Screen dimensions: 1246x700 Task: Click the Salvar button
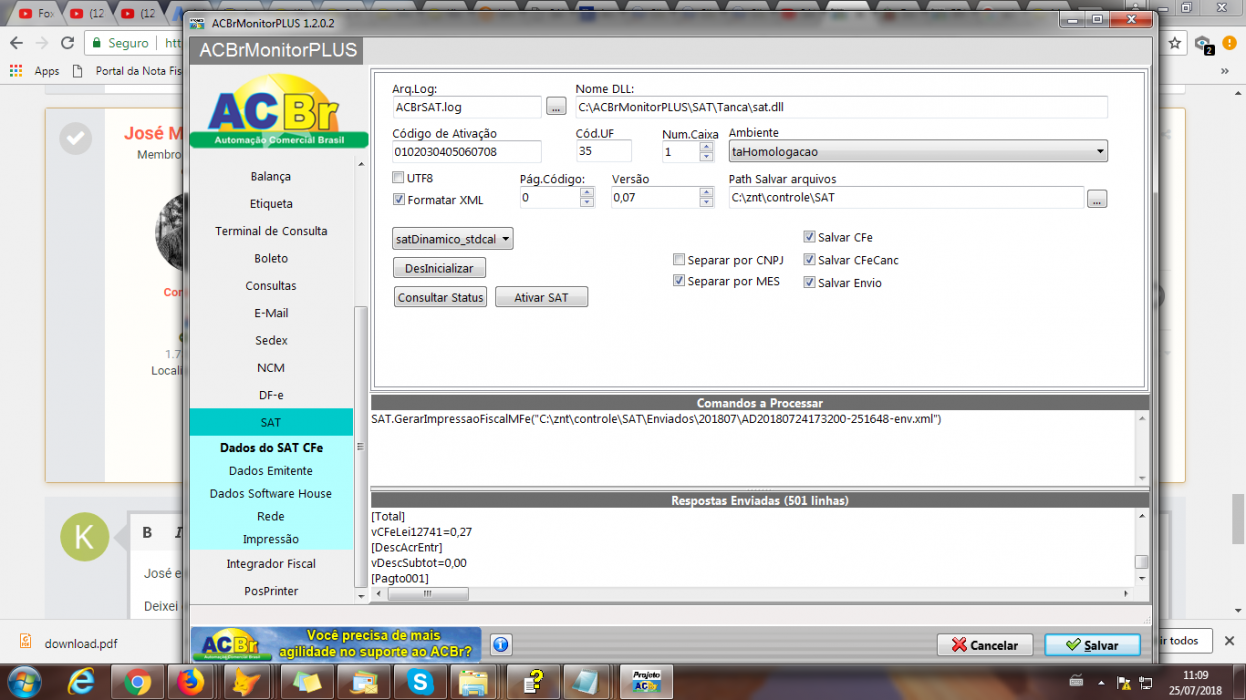tap(1092, 645)
